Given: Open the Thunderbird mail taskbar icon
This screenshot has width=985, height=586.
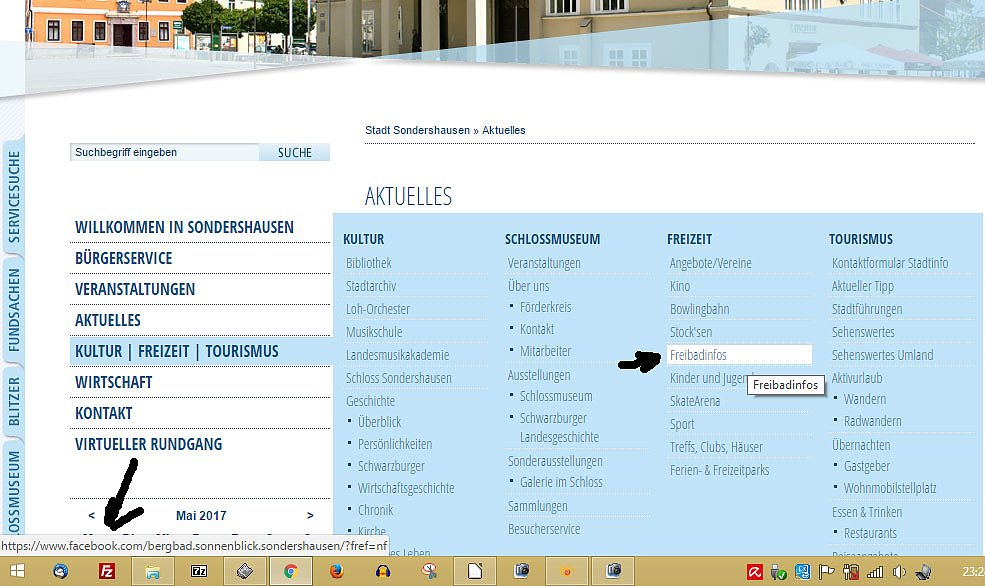Looking at the screenshot, I should click(x=61, y=572).
